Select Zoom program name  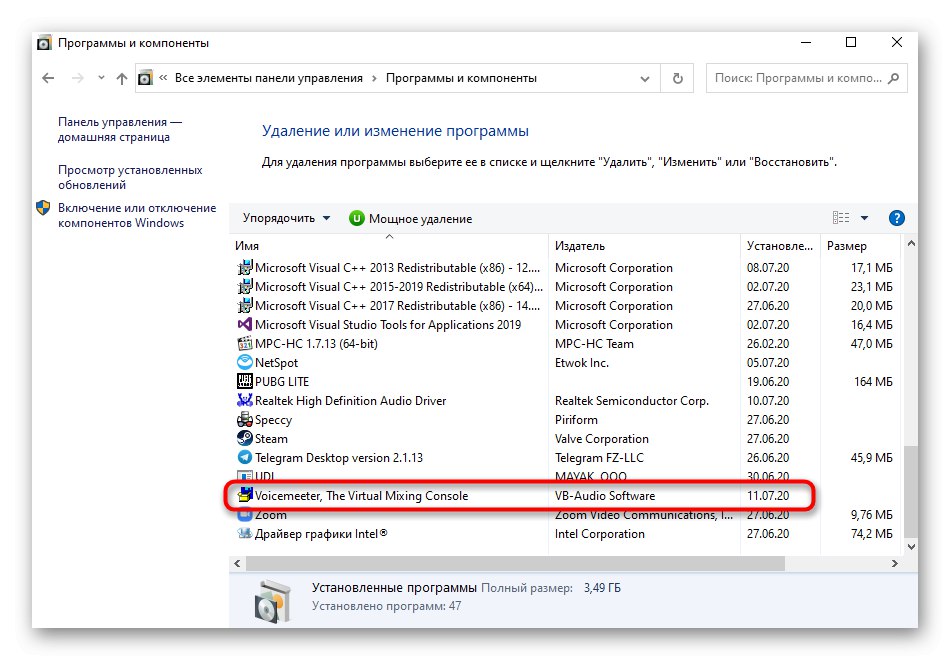[x=270, y=515]
